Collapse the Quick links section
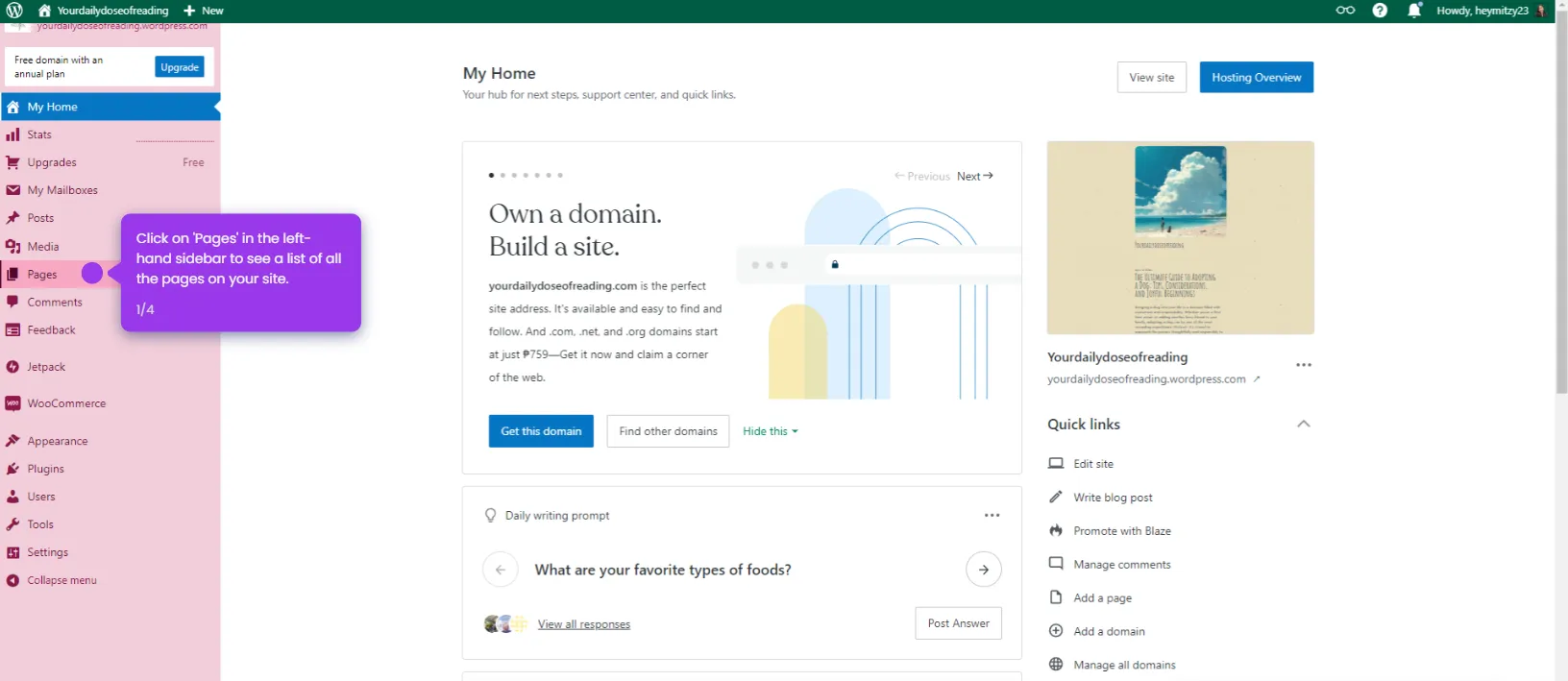This screenshot has width=1568, height=681. click(x=1303, y=424)
